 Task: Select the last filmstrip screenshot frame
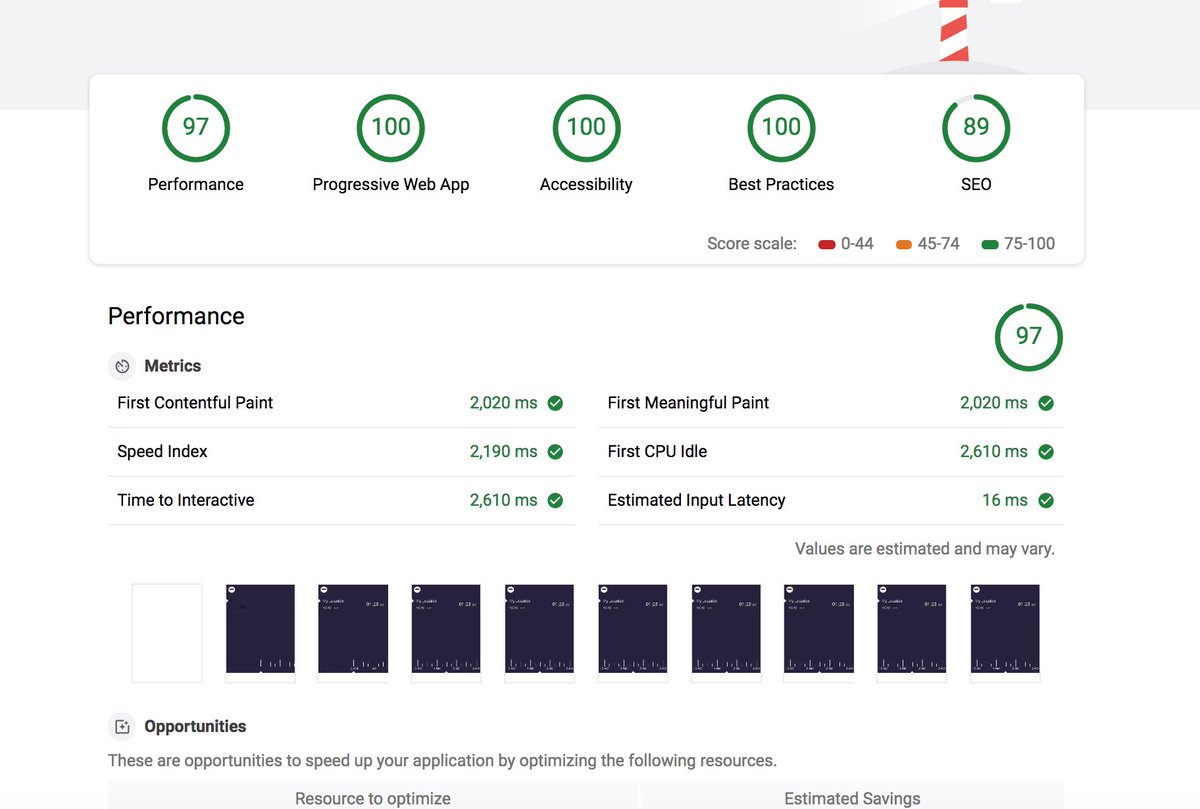1006,633
